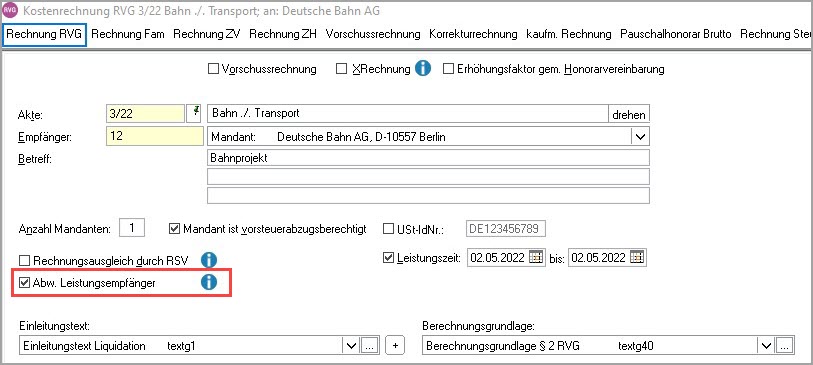The height and width of the screenshot is (365, 813).
Task: Open info icon beside Abw. Leistungsempfänger
Action: point(208,282)
